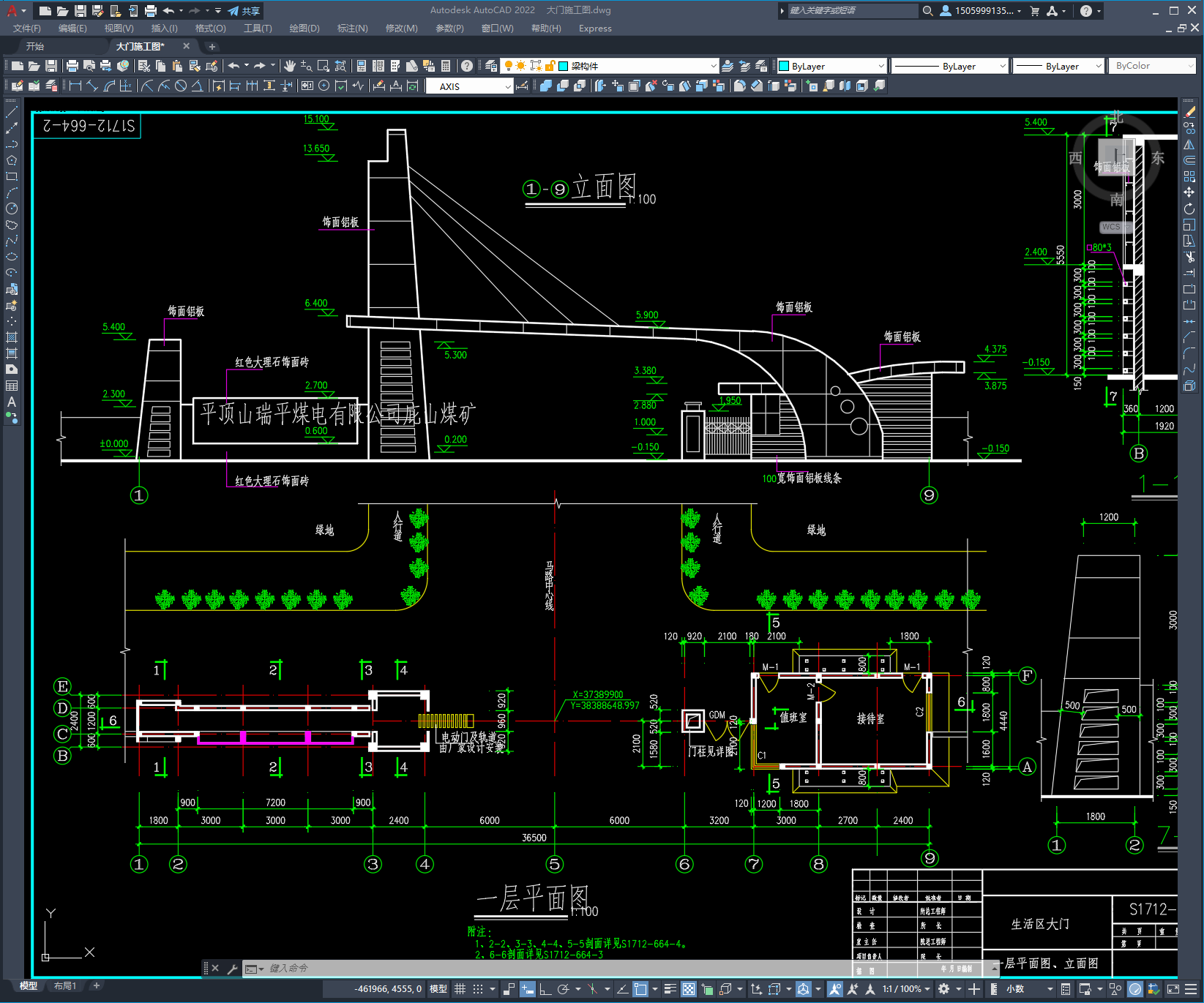Open the 格式(O) menu
The width and height of the screenshot is (1204, 1003).
tap(210, 29)
